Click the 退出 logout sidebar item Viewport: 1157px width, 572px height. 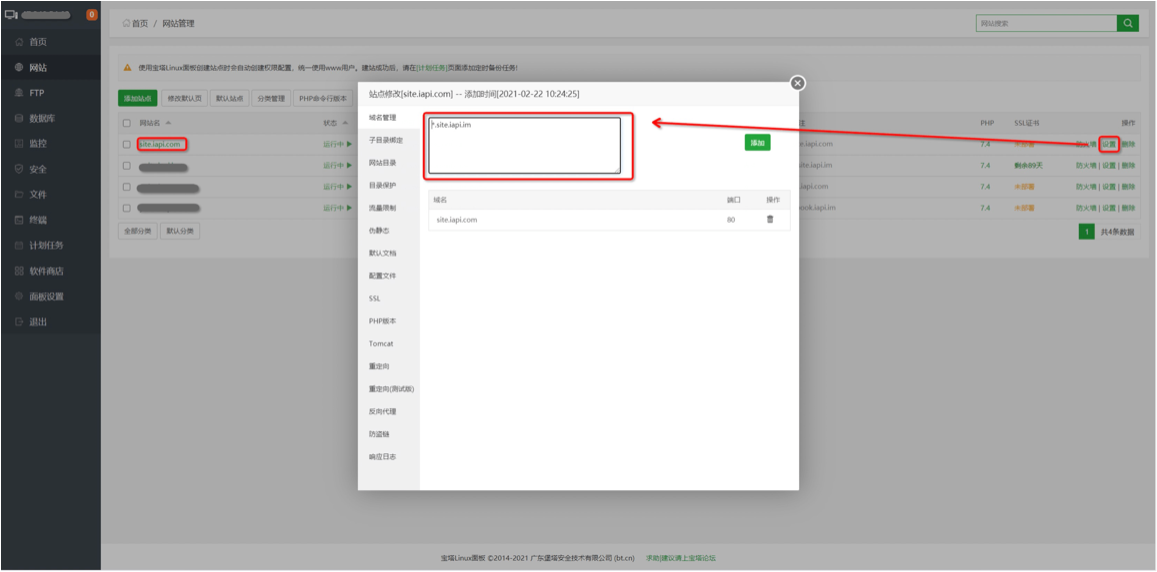pyautogui.click(x=38, y=322)
